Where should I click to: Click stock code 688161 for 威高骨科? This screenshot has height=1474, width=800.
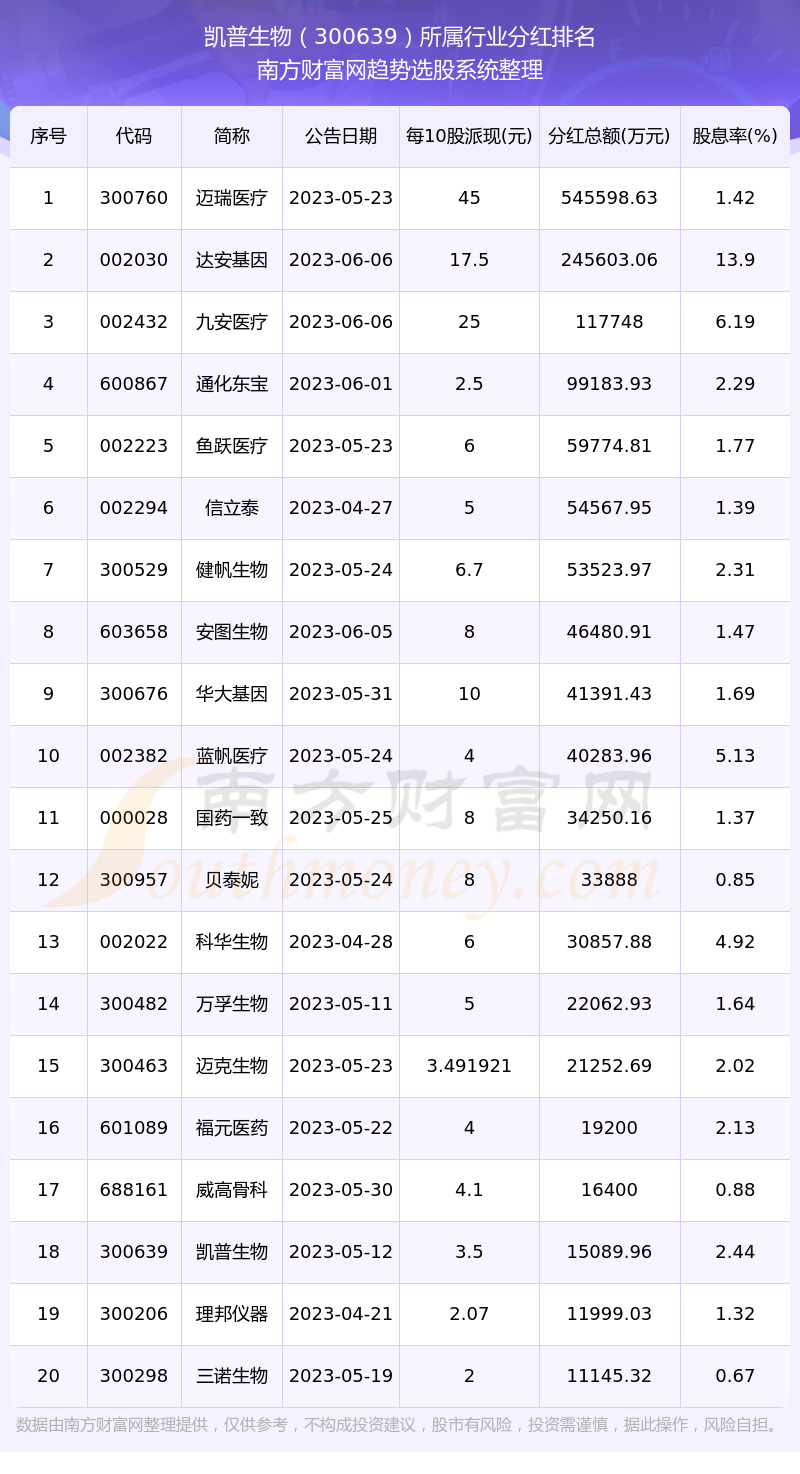(134, 1190)
